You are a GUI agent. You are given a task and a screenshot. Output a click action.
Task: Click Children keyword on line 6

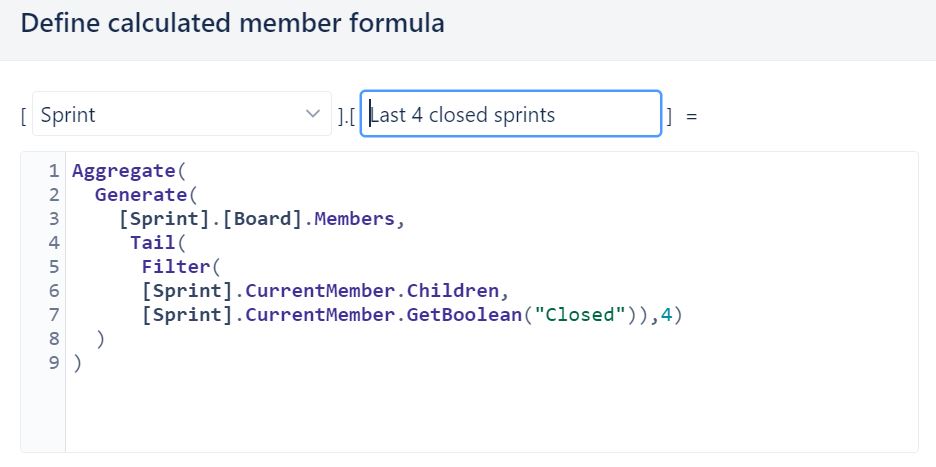pos(452,290)
